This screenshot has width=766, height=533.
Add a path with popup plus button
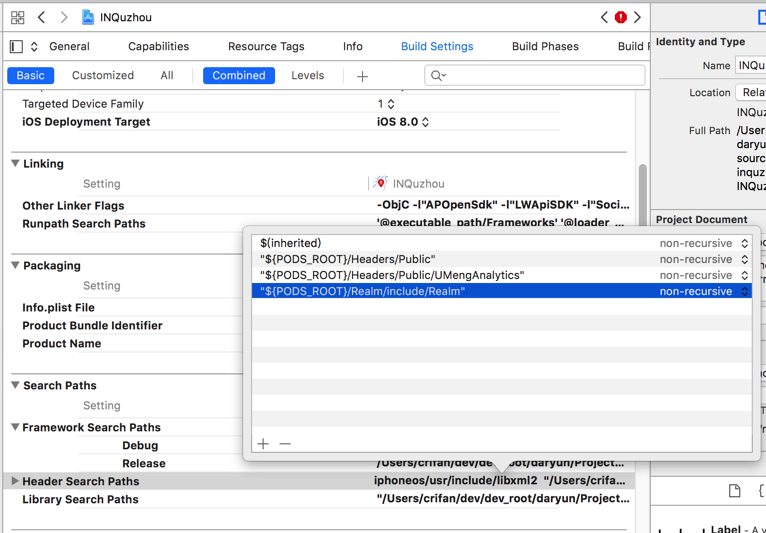[263, 444]
